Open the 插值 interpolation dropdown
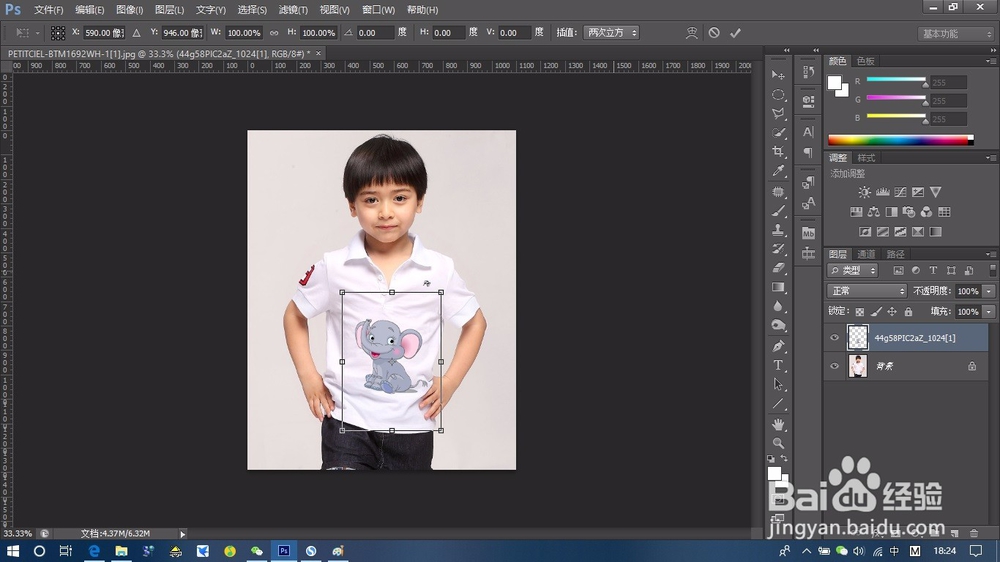The width and height of the screenshot is (1000, 562). (x=610, y=33)
